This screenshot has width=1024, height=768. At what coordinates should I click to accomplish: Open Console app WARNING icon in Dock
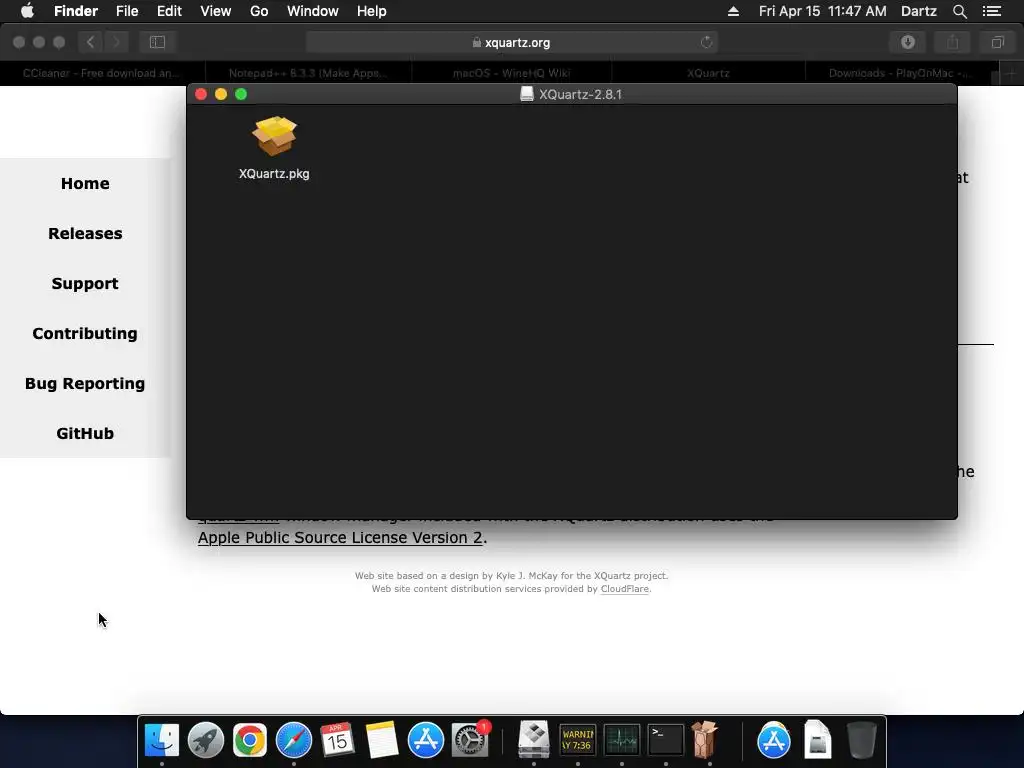[578, 740]
